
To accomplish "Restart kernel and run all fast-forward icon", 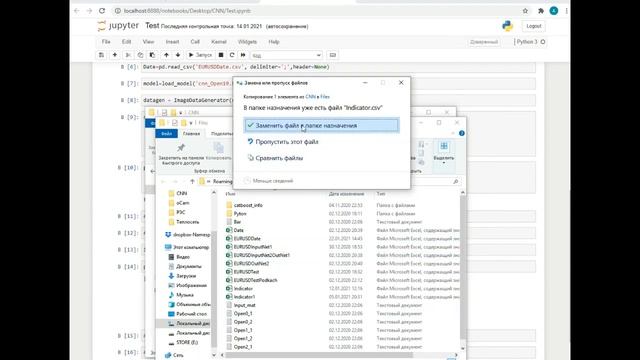I will click(x=243, y=55).
